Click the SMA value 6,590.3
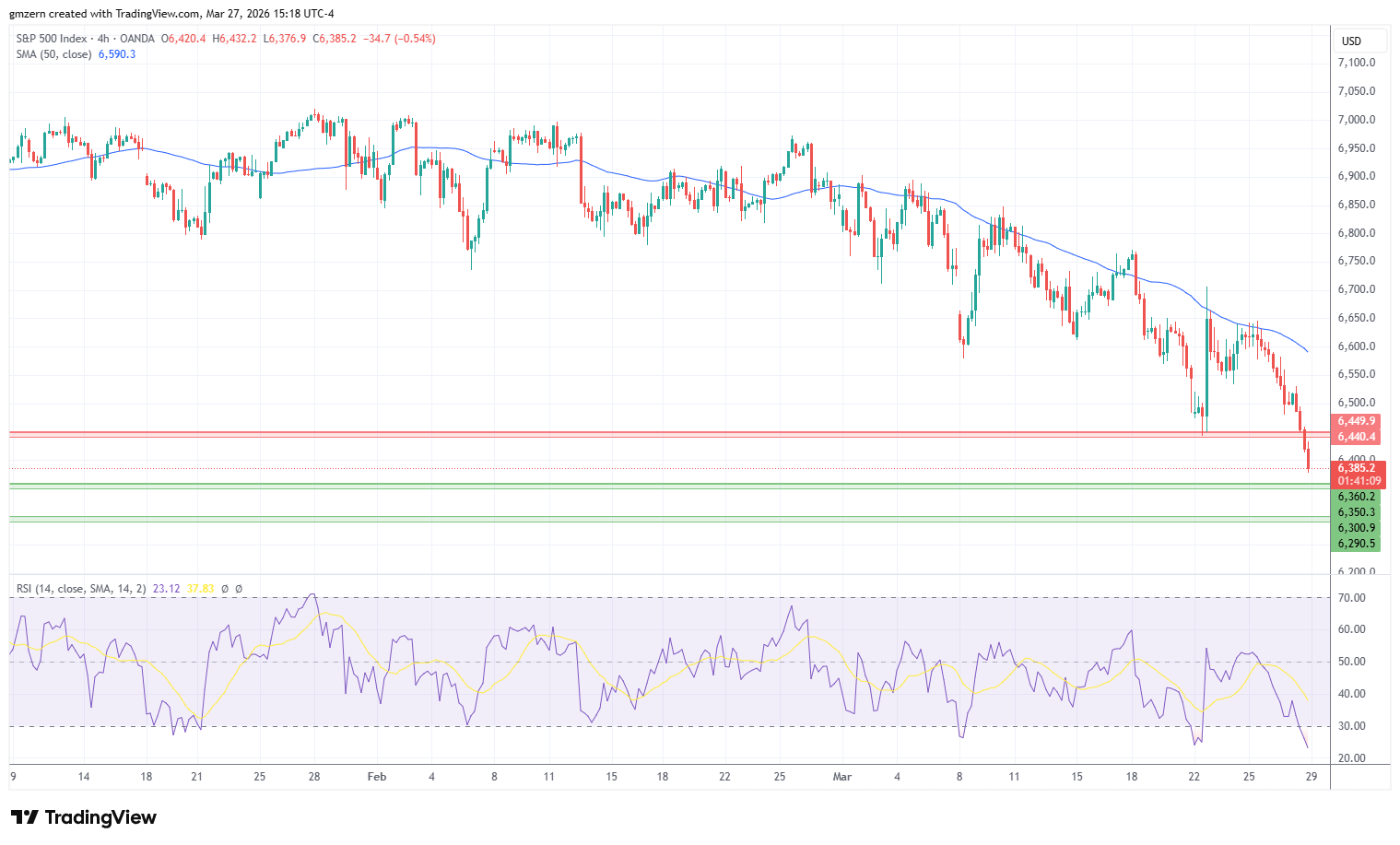The width and height of the screenshot is (1400, 845). (117, 54)
